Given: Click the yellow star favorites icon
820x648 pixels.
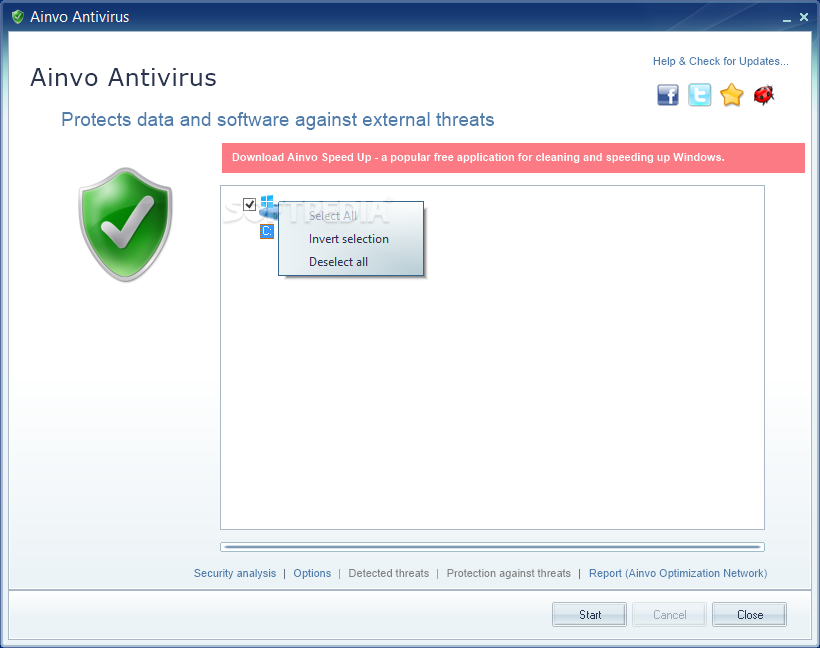Looking at the screenshot, I should [732, 95].
